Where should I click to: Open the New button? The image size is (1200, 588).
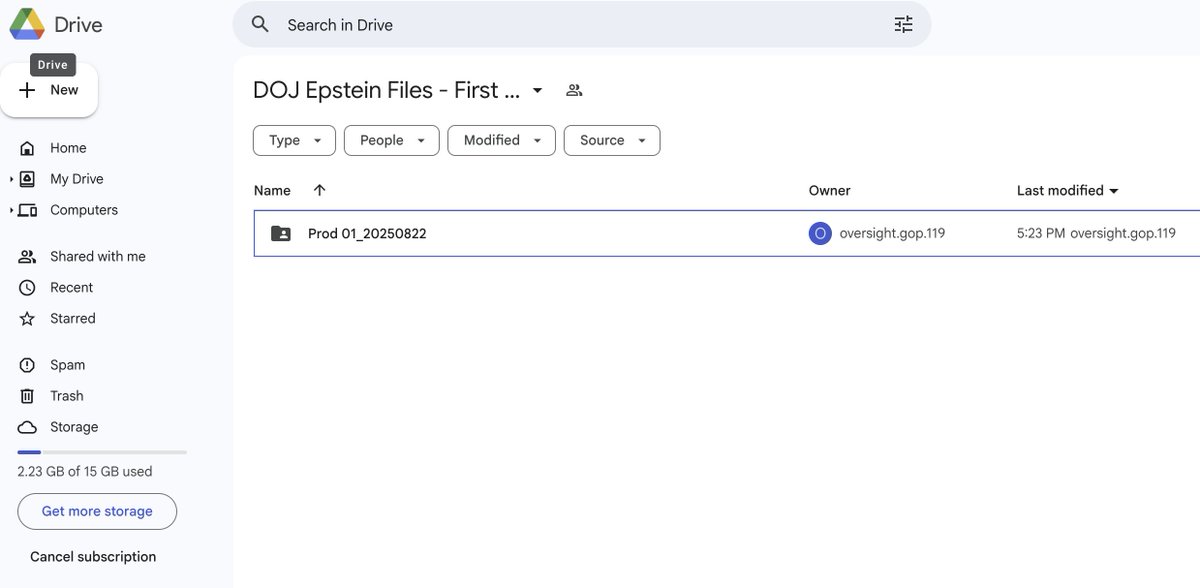tap(49, 90)
